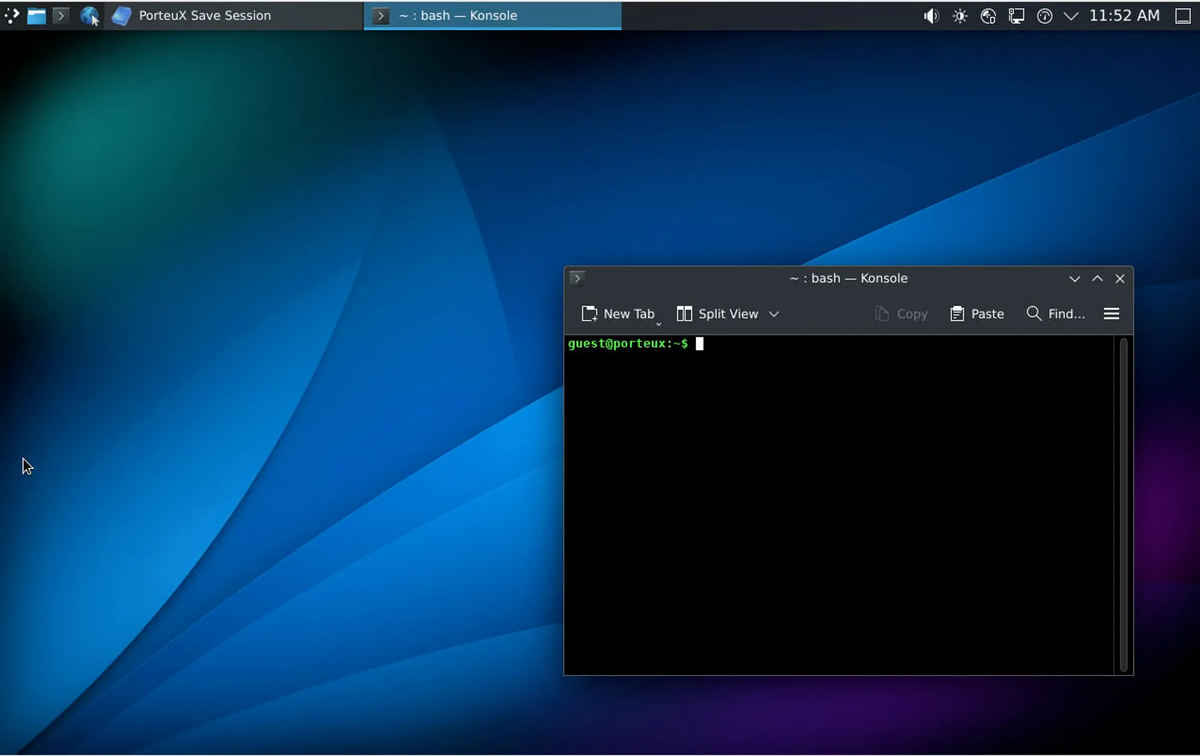
Task: Click Split View in Konsole toolbar
Action: [x=717, y=314]
